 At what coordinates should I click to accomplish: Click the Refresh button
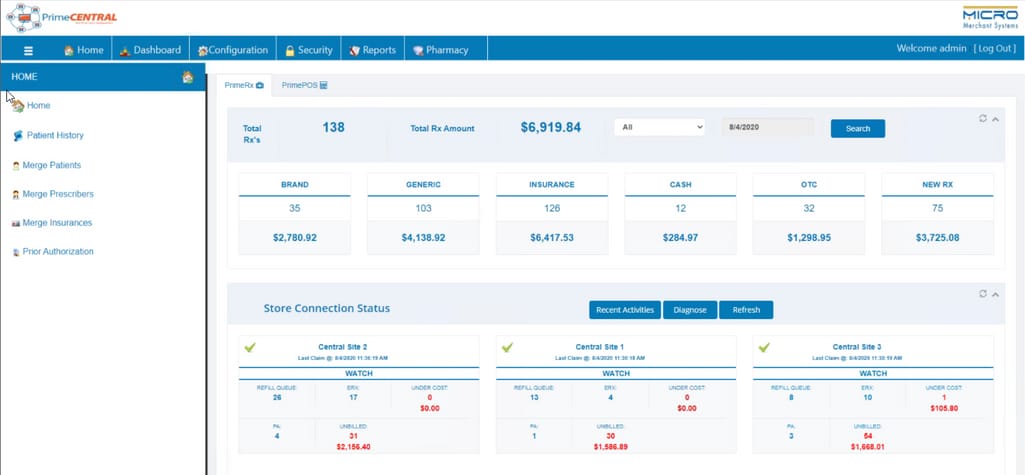point(746,310)
